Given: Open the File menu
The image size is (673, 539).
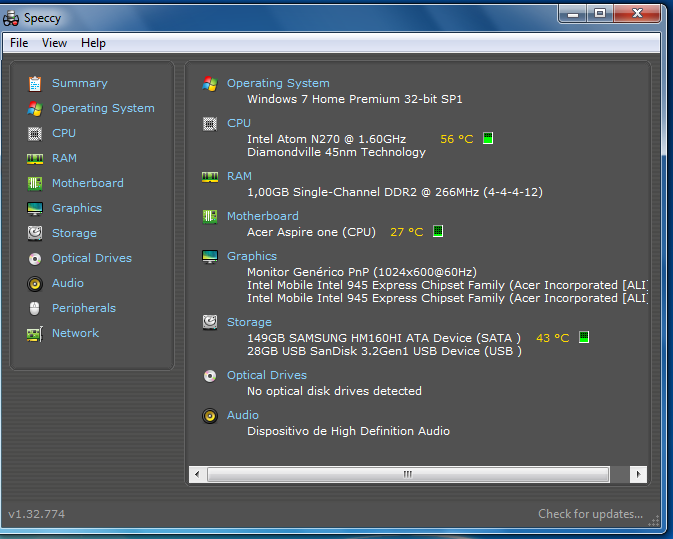Looking at the screenshot, I should tap(19, 43).
